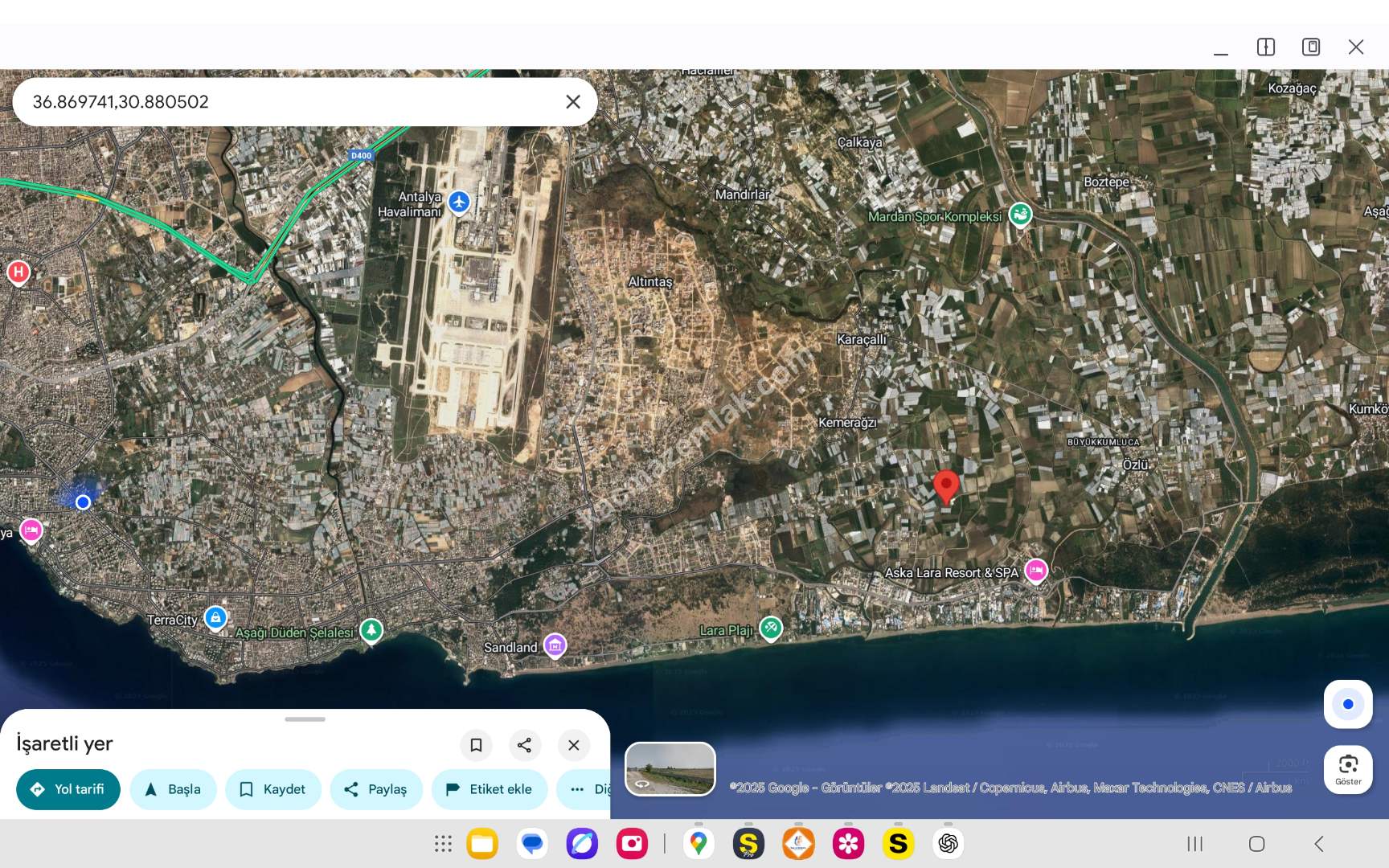
Task: Save place using Kaydet chip
Action: click(x=273, y=789)
